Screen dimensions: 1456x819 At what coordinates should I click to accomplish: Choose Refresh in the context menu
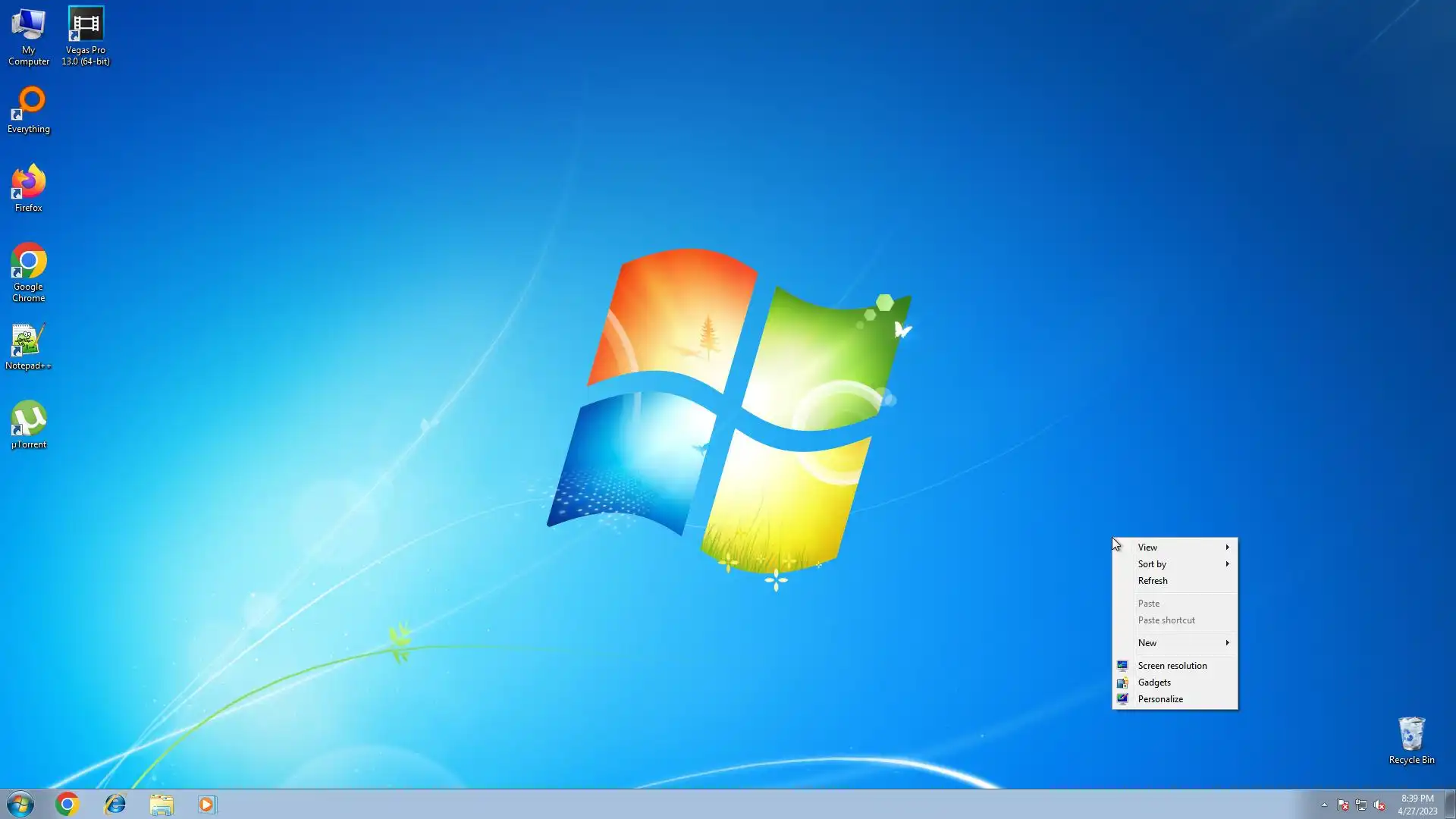point(1153,581)
